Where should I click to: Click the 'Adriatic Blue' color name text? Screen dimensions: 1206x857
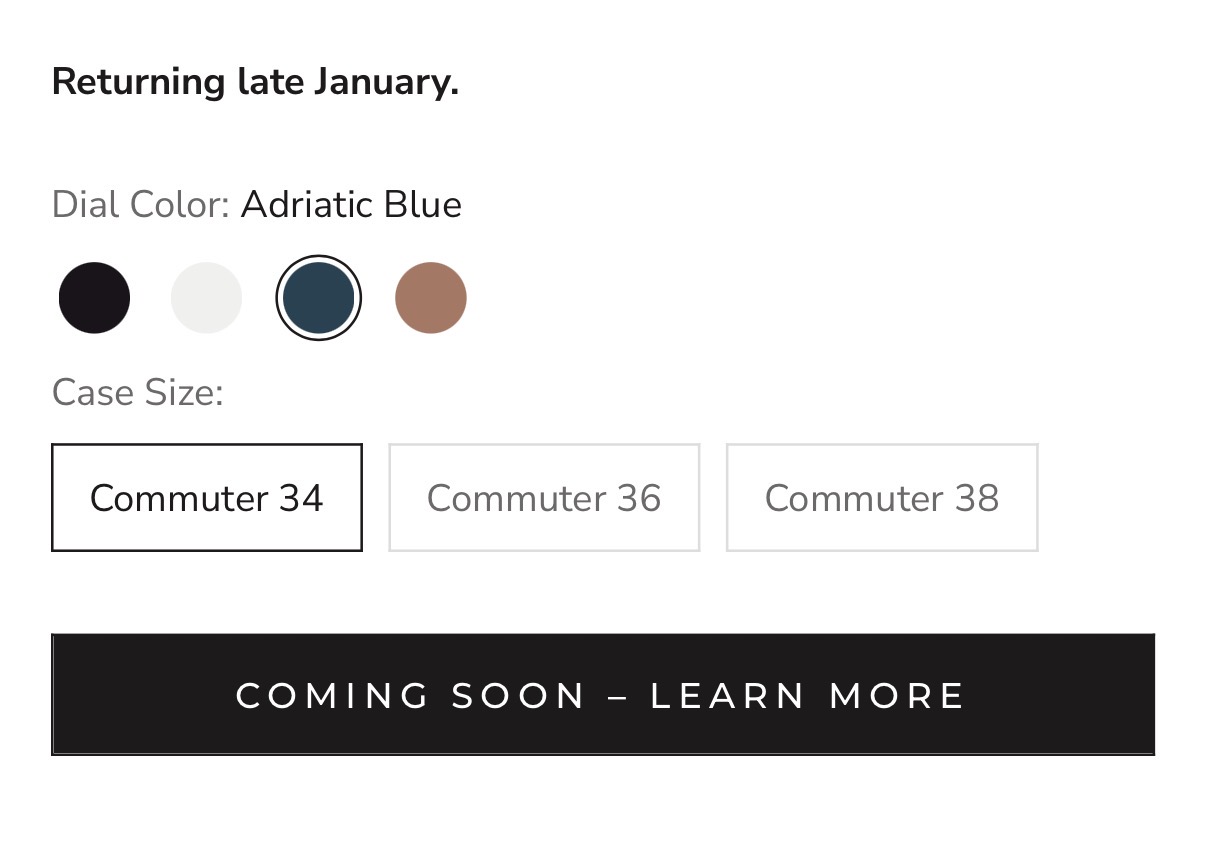[x=351, y=205]
